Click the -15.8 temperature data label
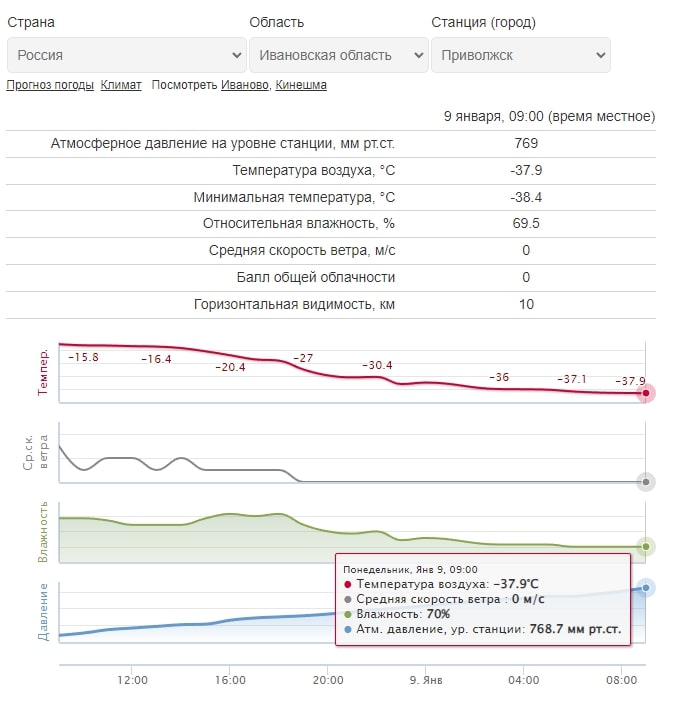Viewport: 689px width, 712px height. (84, 357)
